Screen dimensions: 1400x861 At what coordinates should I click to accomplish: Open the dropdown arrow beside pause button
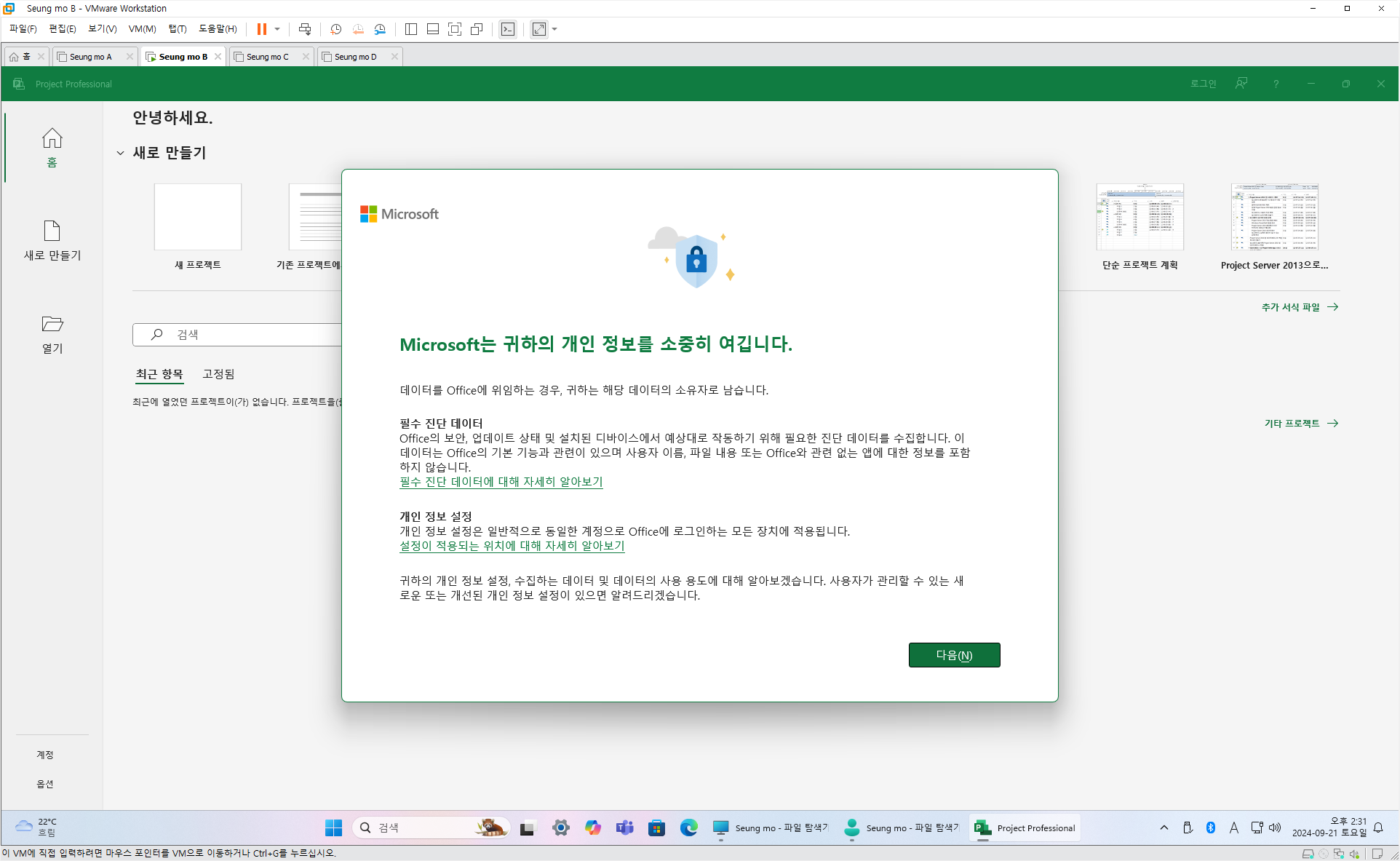click(277, 29)
